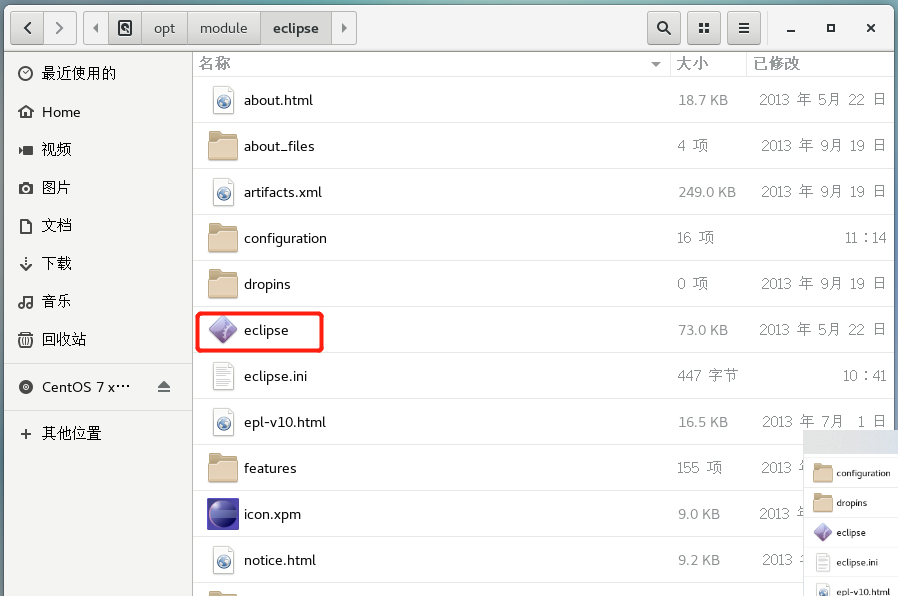Click the back navigation arrow
898x596 pixels.
tap(27, 28)
